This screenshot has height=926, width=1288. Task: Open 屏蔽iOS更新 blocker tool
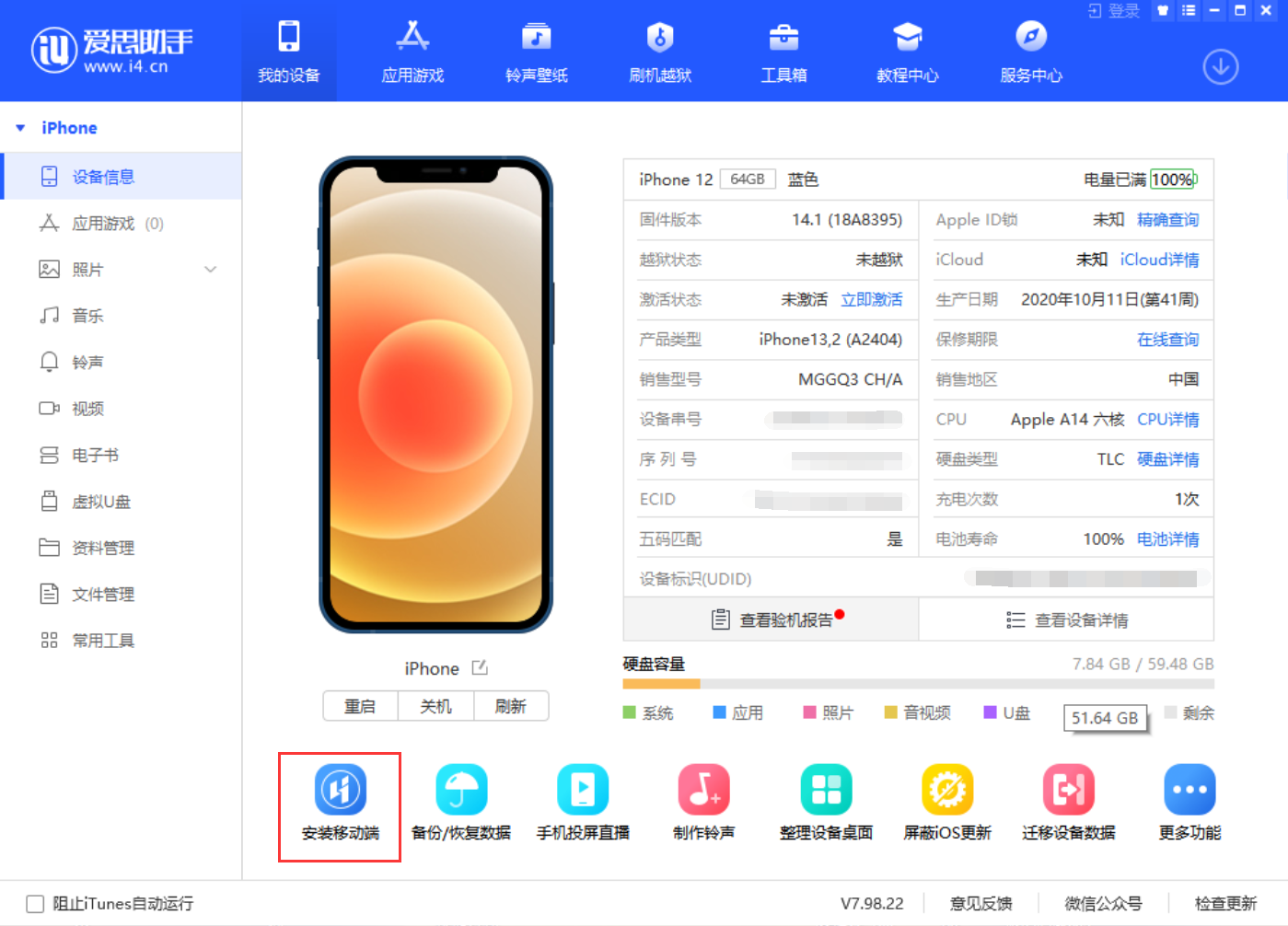[947, 804]
